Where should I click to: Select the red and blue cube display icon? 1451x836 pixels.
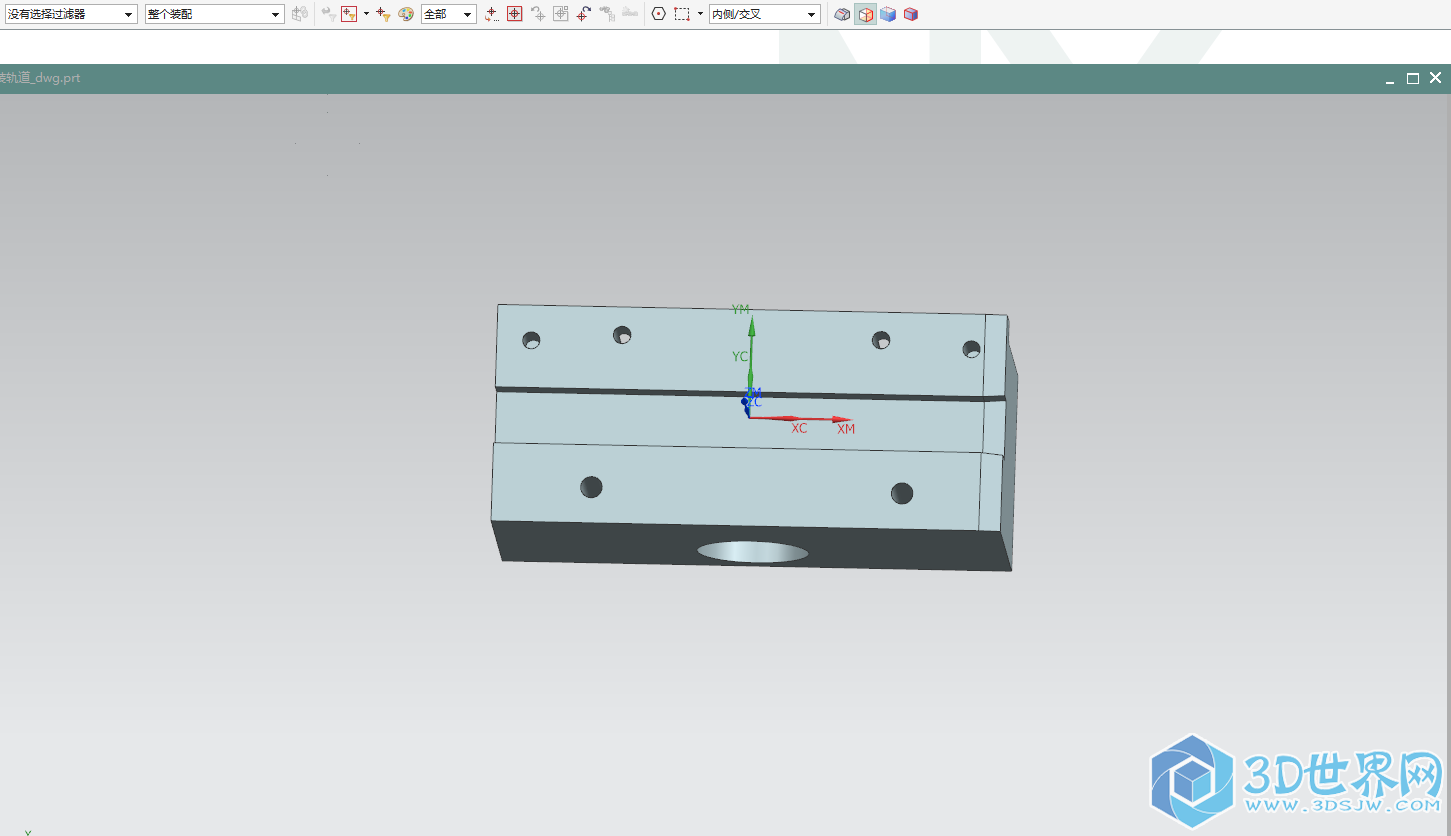click(x=911, y=14)
